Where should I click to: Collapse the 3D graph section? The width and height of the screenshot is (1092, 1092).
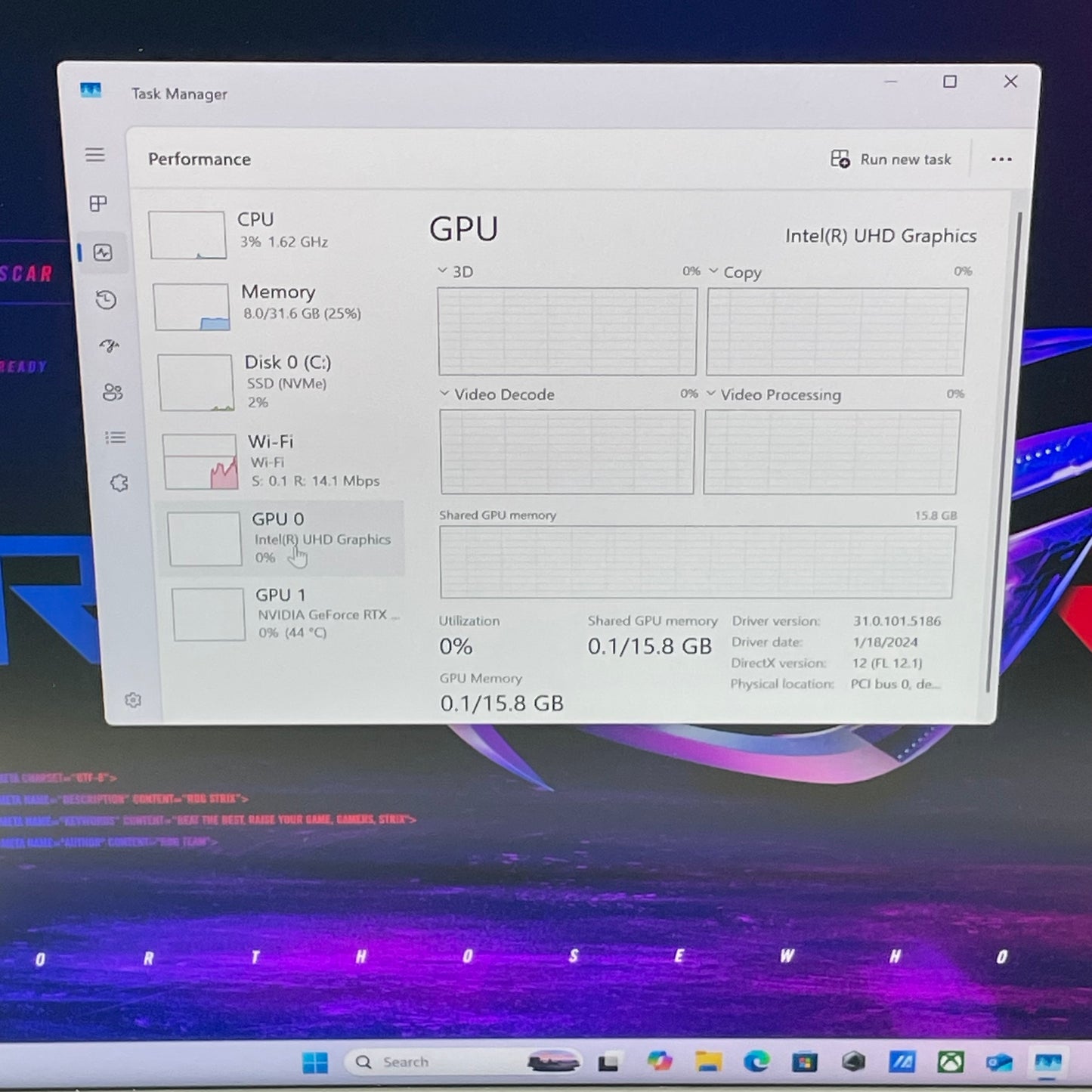point(441,270)
